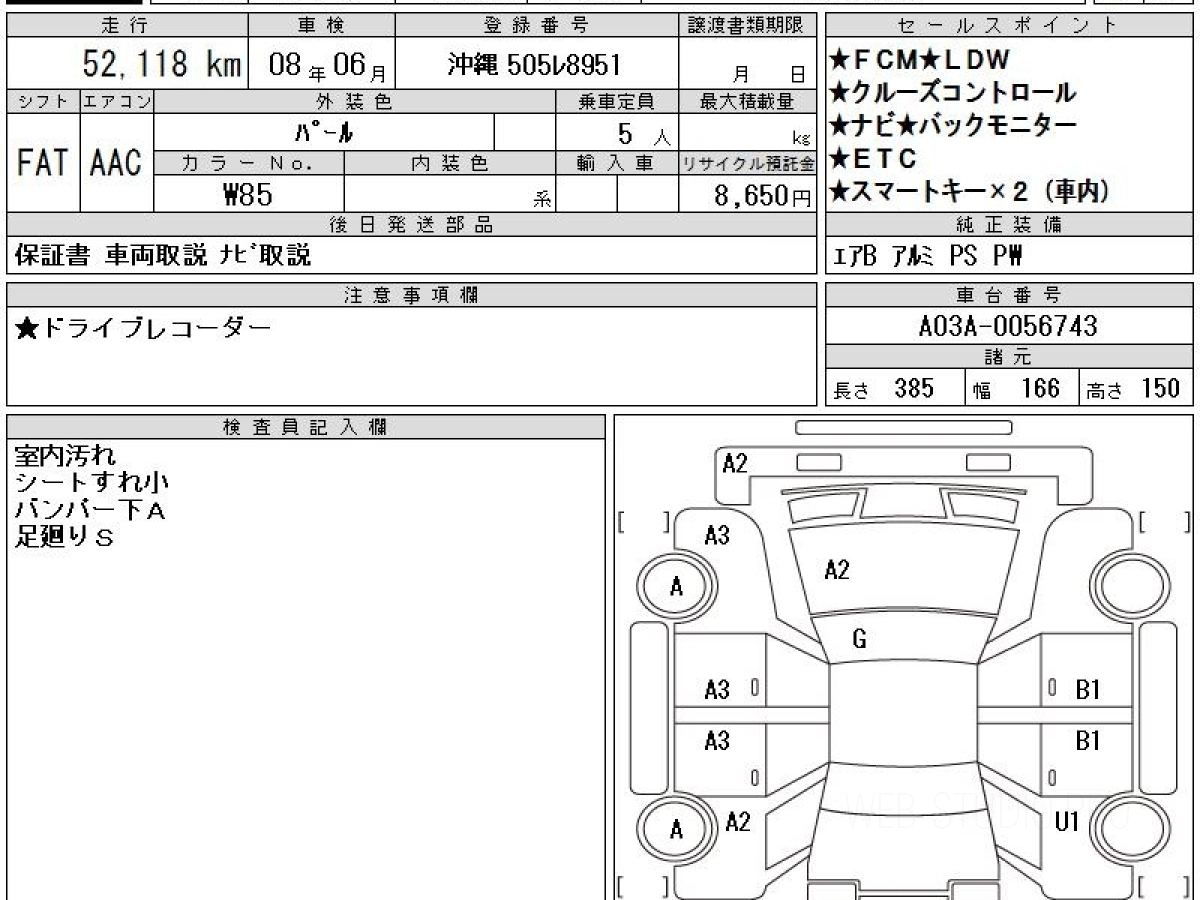
Task: Click the front wheel circle marked A
Action: (x=677, y=587)
